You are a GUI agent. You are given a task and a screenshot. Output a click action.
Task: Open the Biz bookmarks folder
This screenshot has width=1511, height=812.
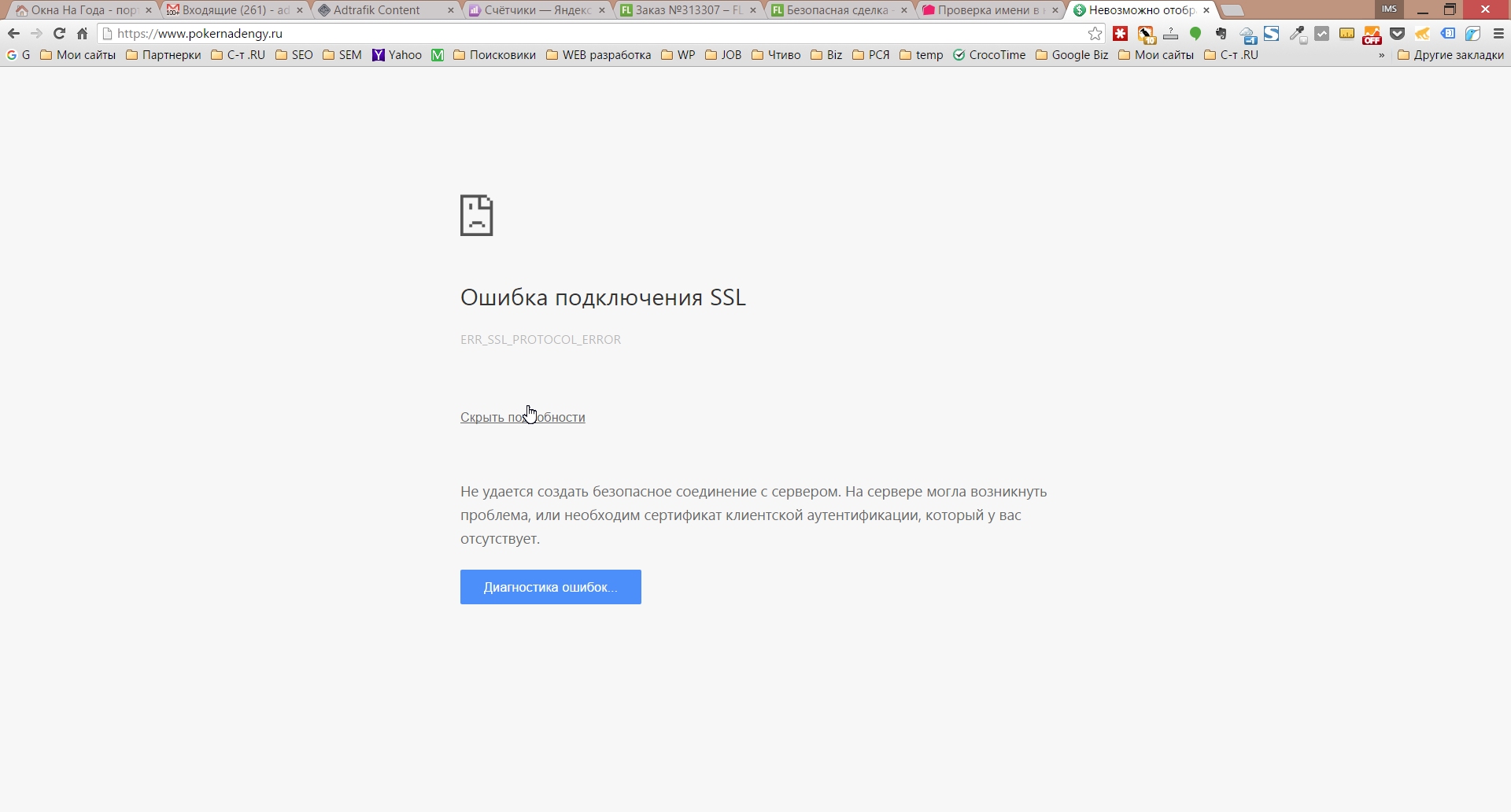pos(826,55)
